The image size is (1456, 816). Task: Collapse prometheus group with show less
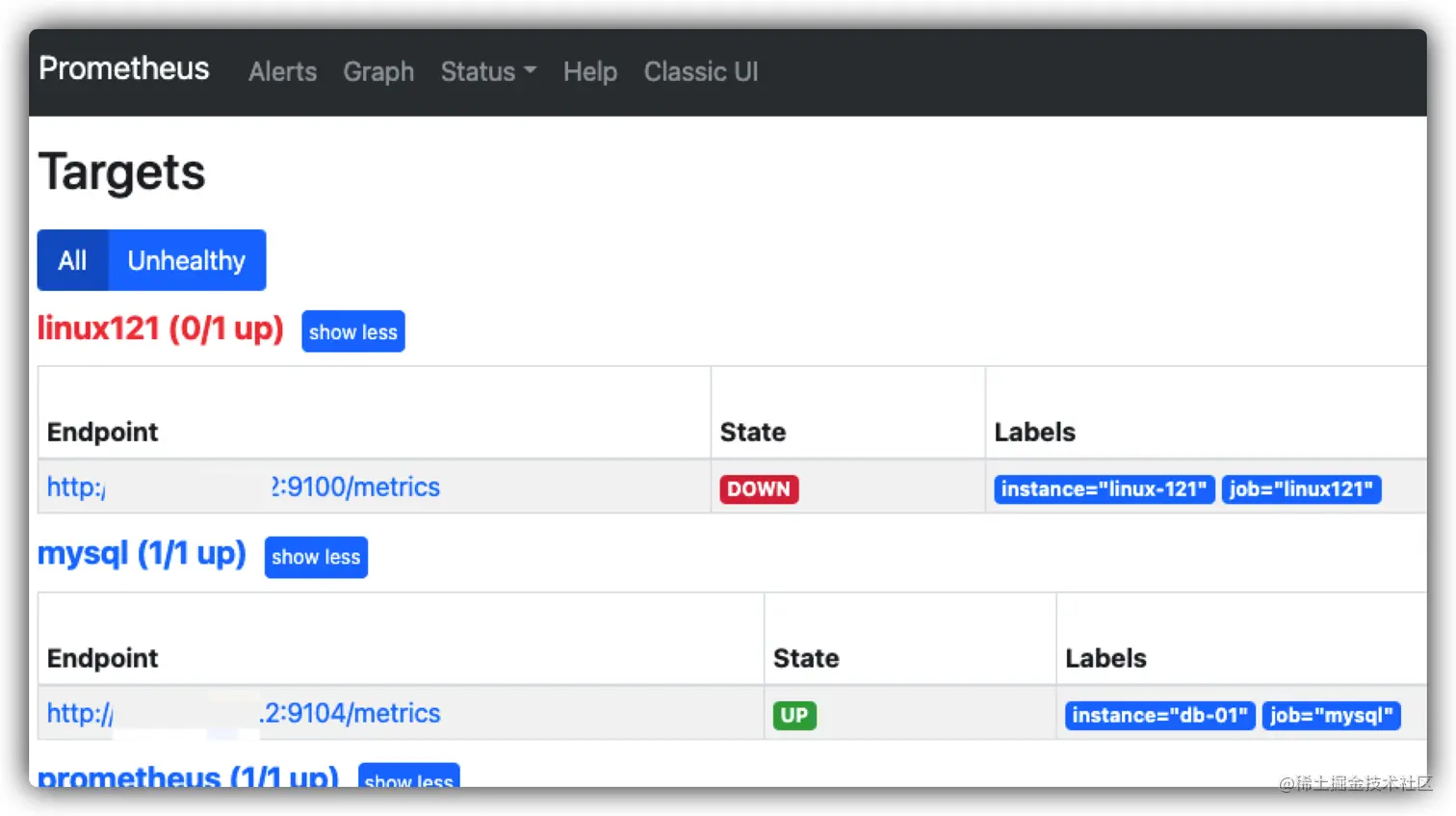pyautogui.click(x=409, y=777)
